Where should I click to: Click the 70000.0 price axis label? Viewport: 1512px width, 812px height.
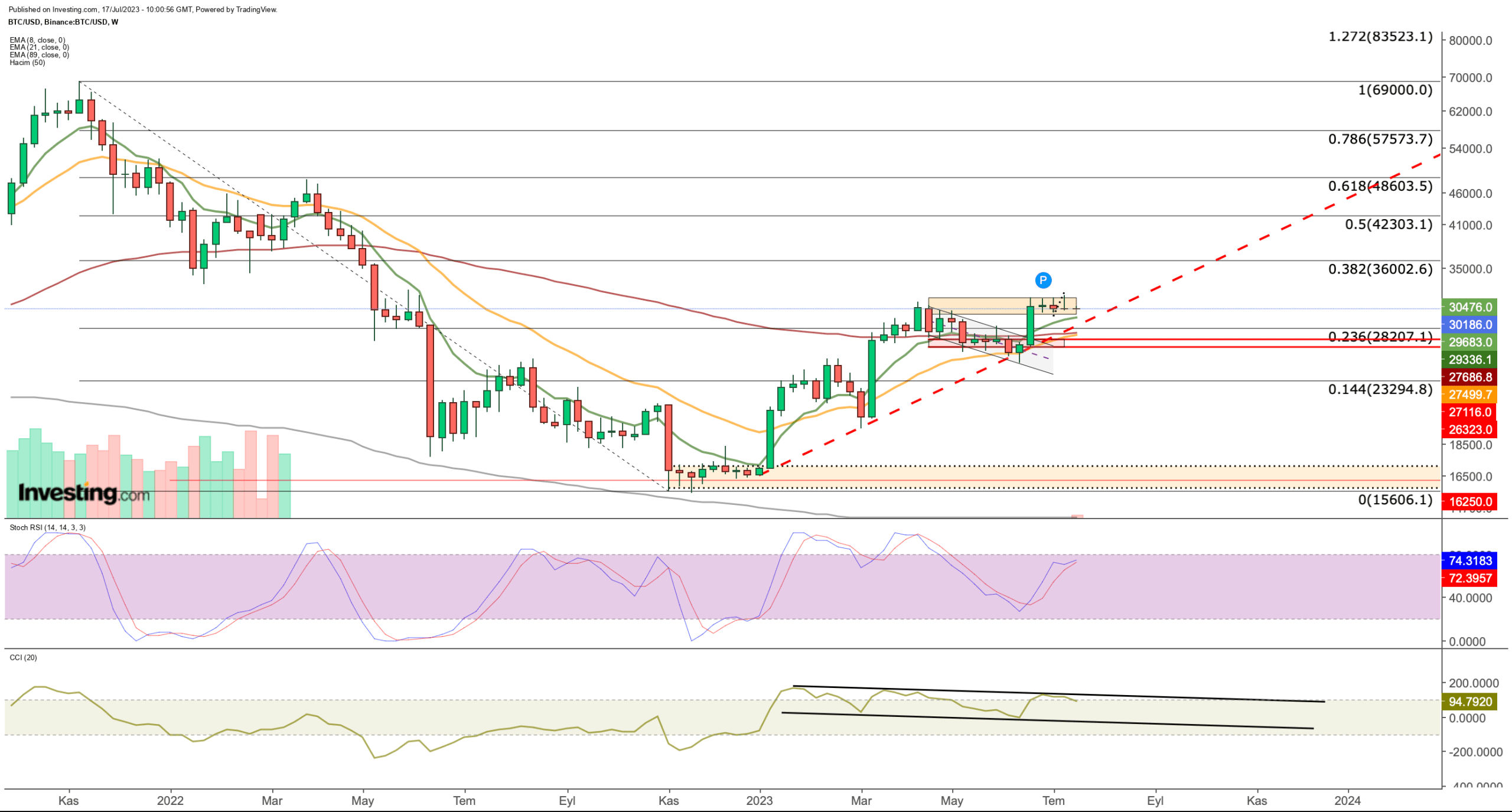1470,78
